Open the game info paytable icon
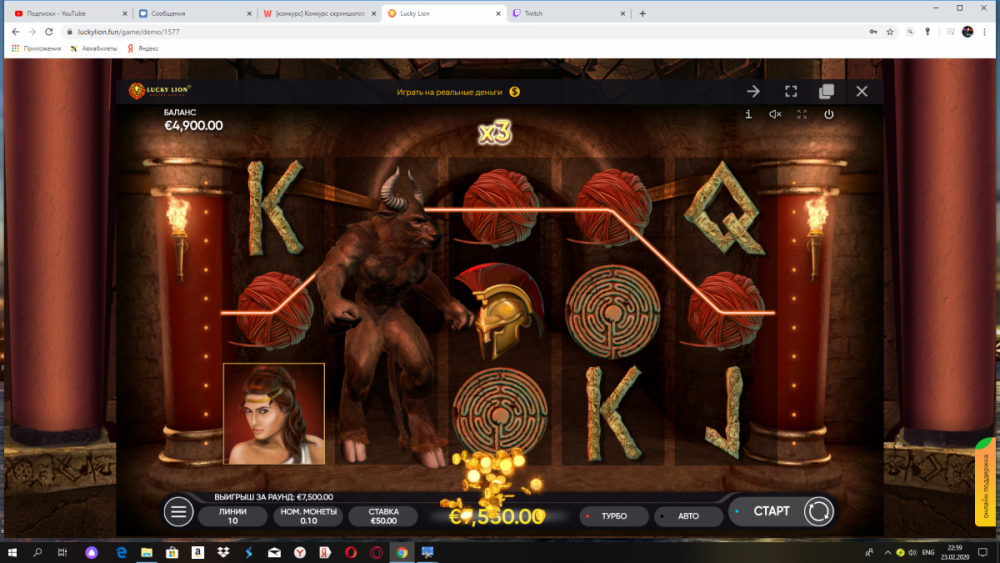The width and height of the screenshot is (1000, 563). 748,115
